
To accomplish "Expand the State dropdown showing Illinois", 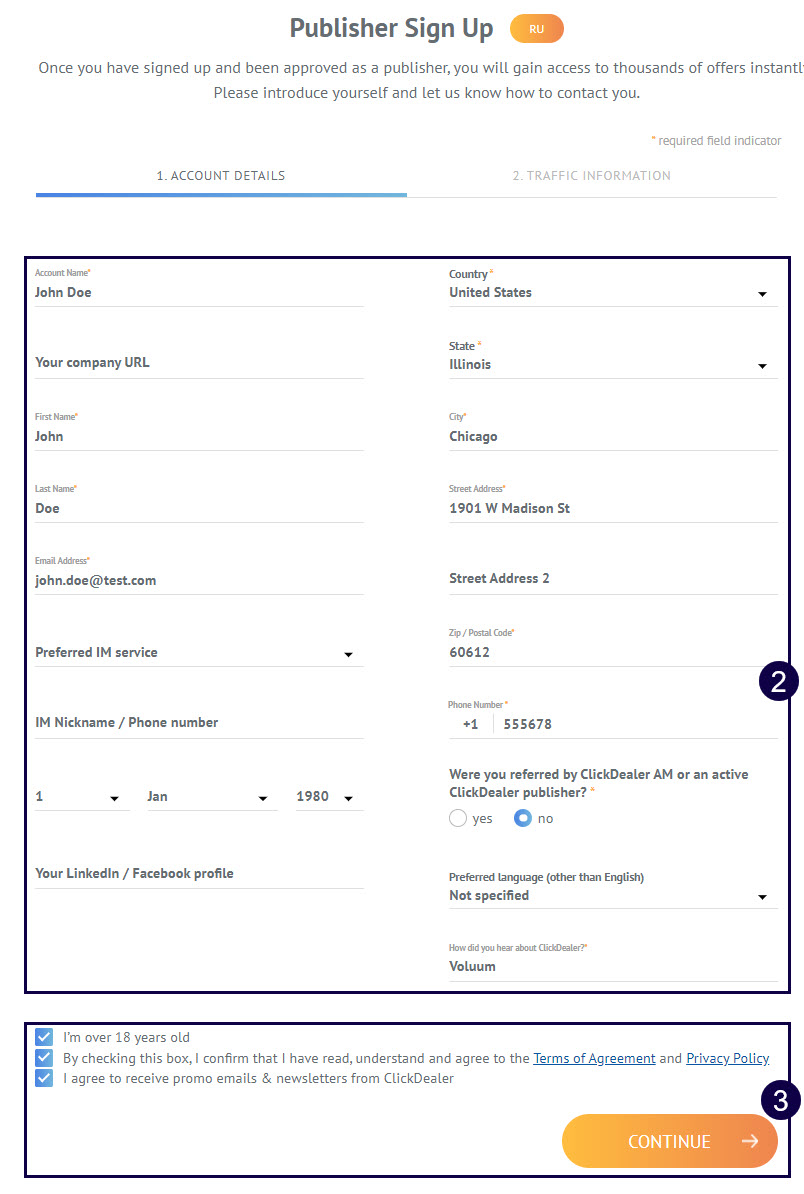I will pos(612,365).
